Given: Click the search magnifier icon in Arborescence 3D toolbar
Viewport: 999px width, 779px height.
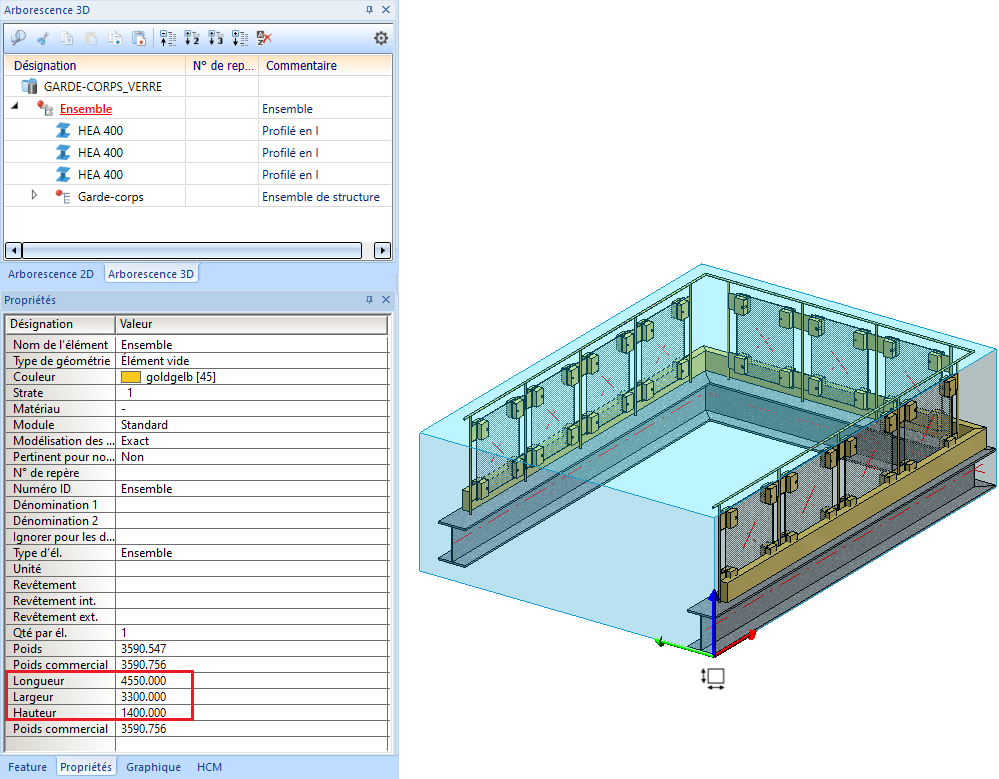Looking at the screenshot, I should pyautogui.click(x=18, y=39).
